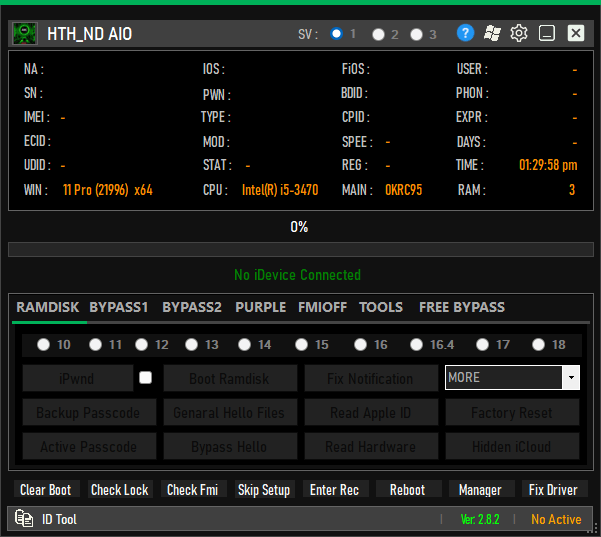
Task: Choose iOS 16.4 ramdisk version
Action: 417,345
